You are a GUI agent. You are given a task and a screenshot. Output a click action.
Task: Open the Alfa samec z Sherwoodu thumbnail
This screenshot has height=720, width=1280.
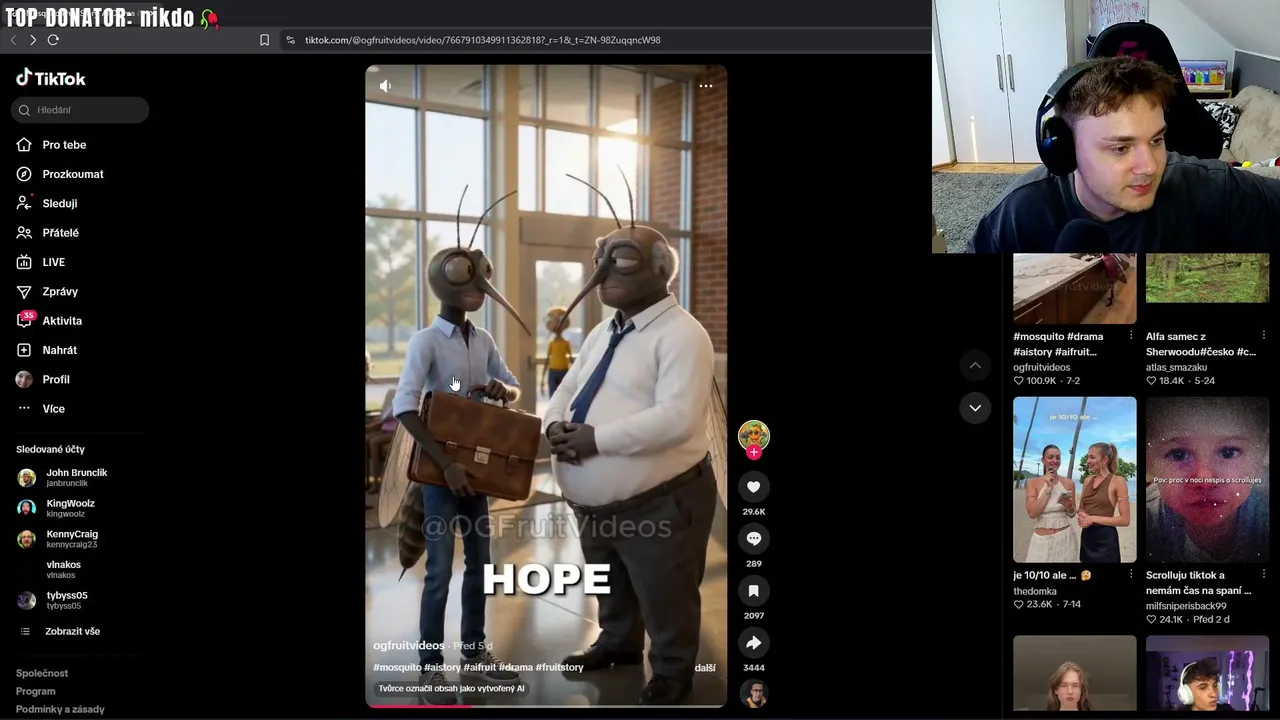pyautogui.click(x=1207, y=278)
